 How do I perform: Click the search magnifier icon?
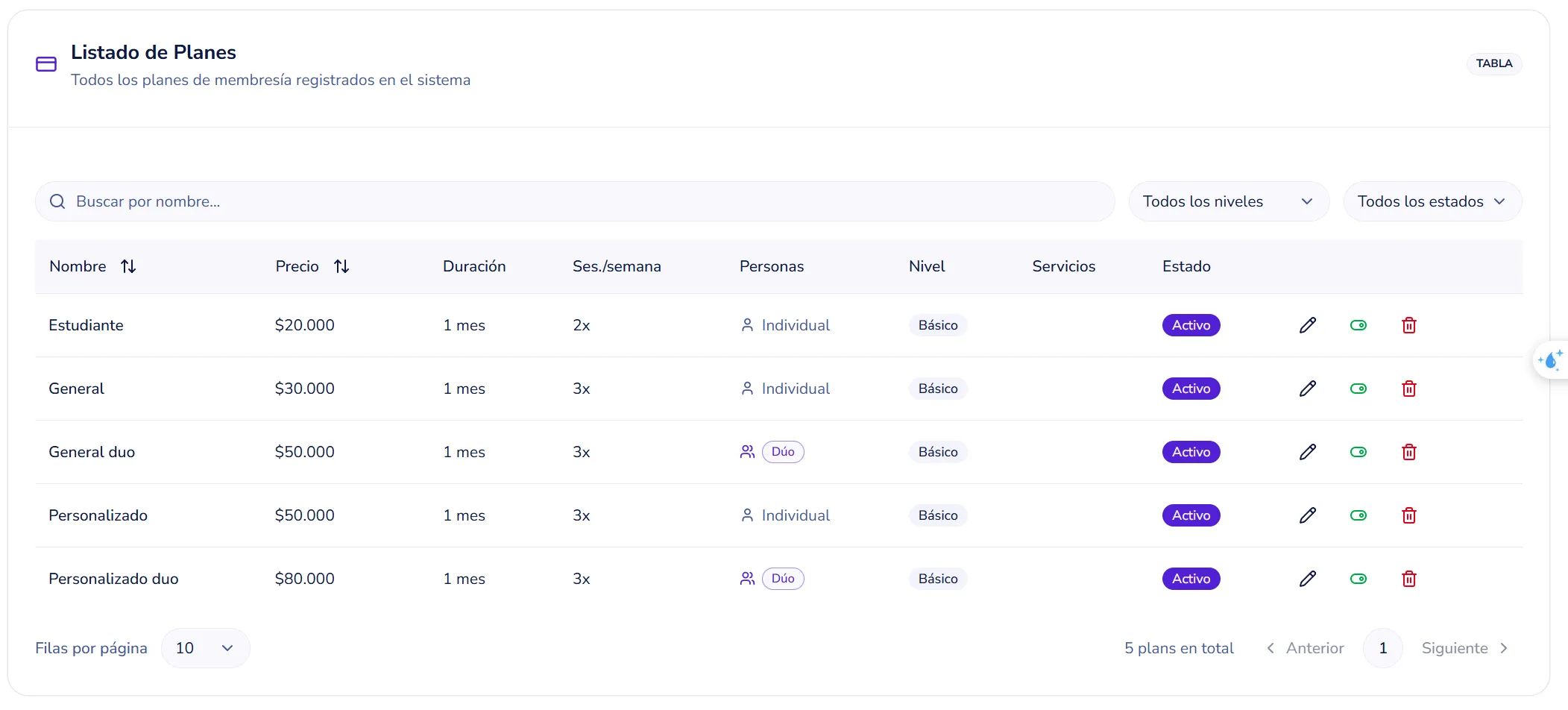(x=57, y=201)
